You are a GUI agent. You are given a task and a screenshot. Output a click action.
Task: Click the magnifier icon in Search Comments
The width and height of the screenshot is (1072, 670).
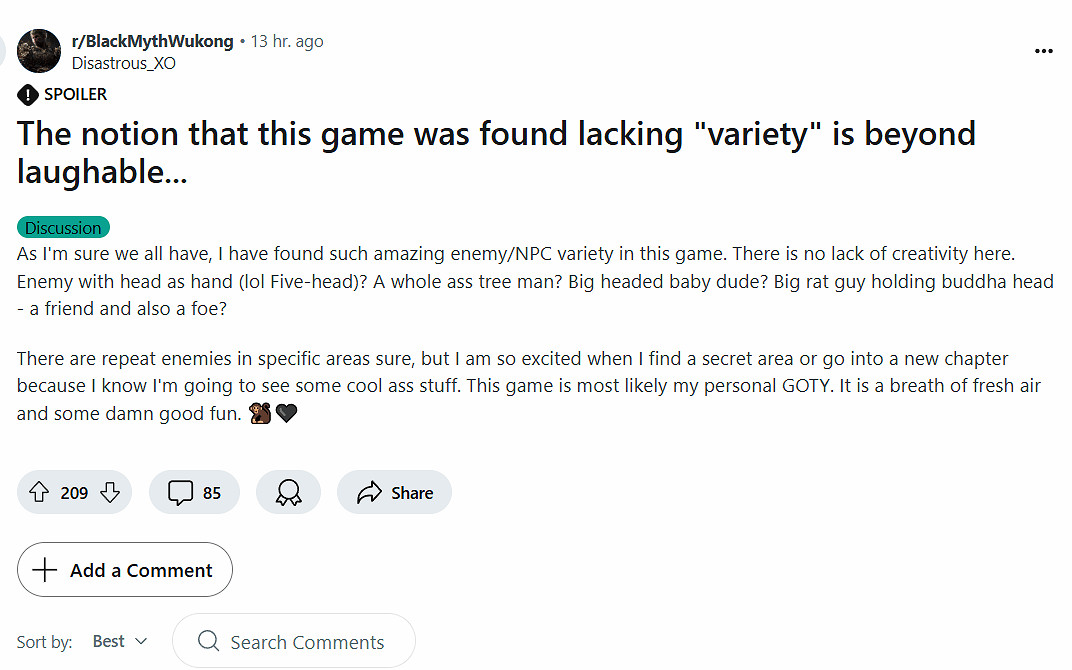[208, 641]
